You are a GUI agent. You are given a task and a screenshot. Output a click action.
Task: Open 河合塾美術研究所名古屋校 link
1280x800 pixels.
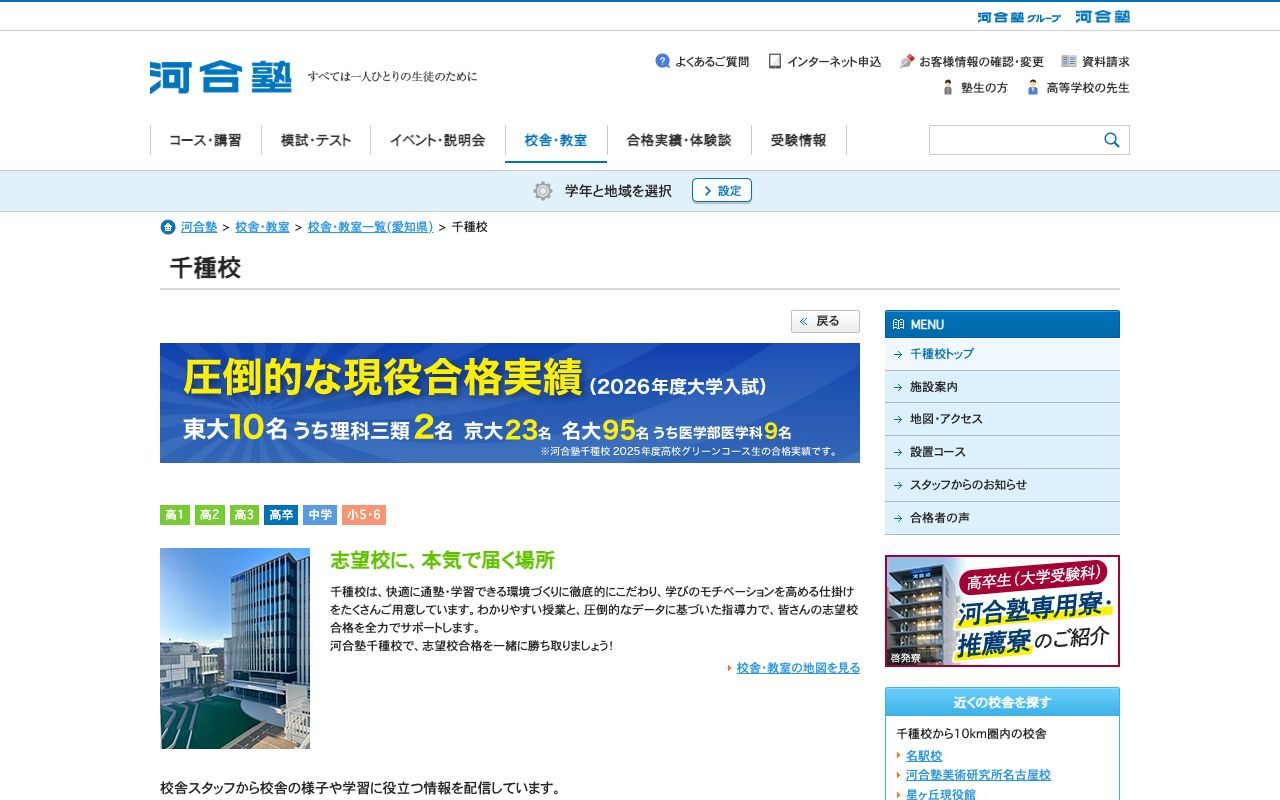tap(978, 775)
